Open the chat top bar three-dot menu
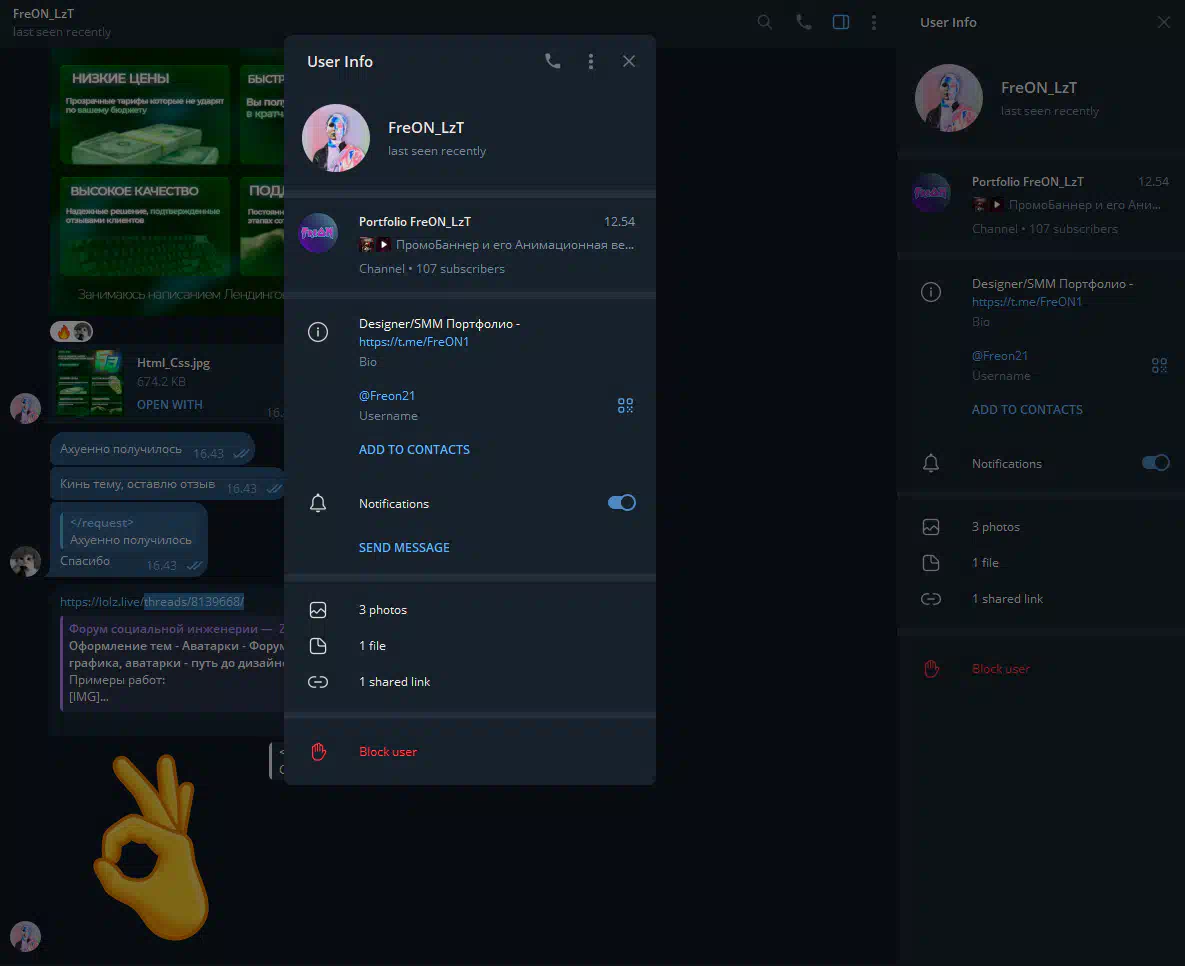Screen dimensions: 1185x966 (x=874, y=23)
